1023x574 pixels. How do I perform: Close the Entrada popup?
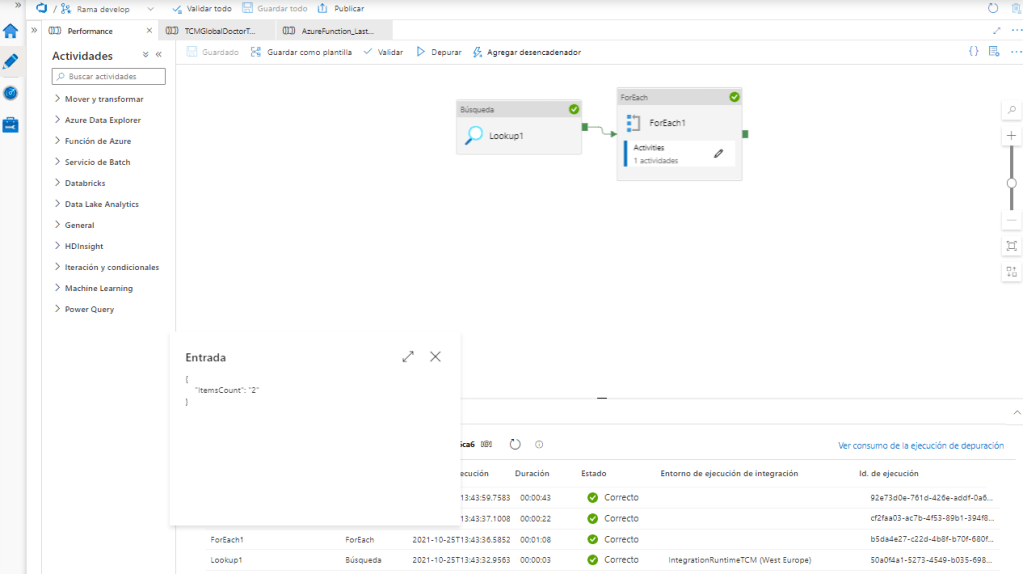tap(435, 357)
